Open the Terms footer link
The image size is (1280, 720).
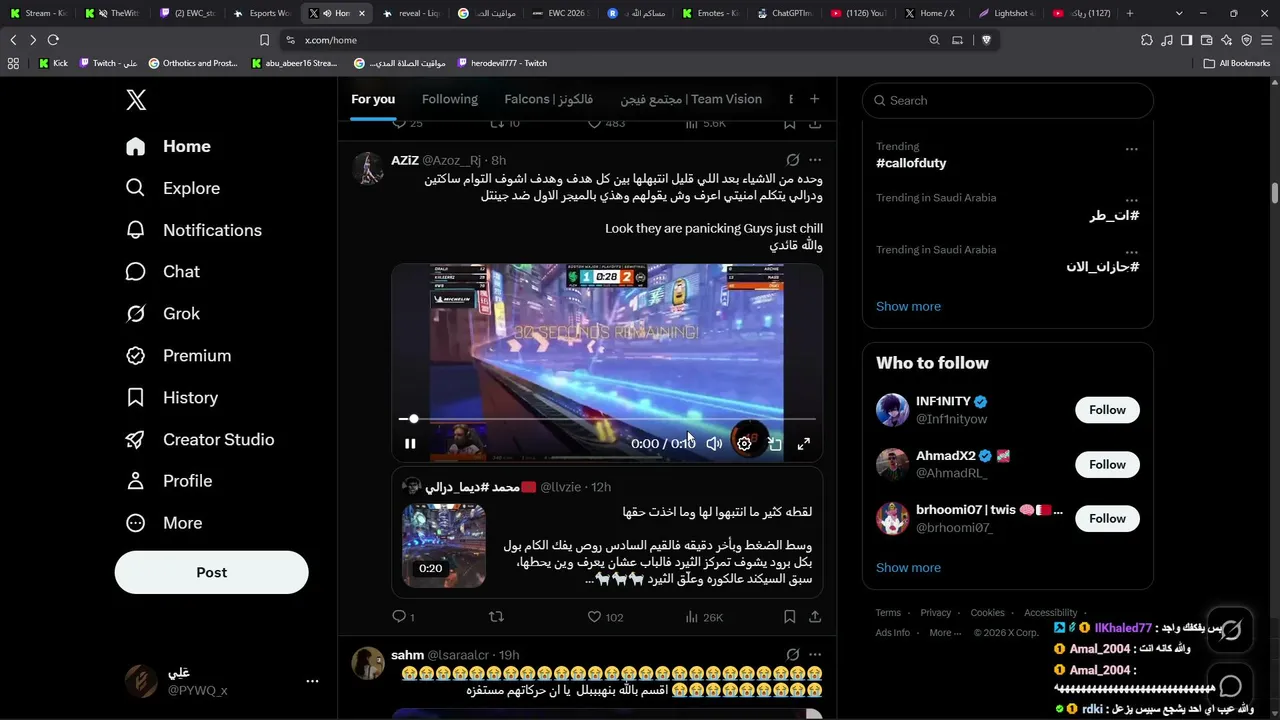coord(888,613)
